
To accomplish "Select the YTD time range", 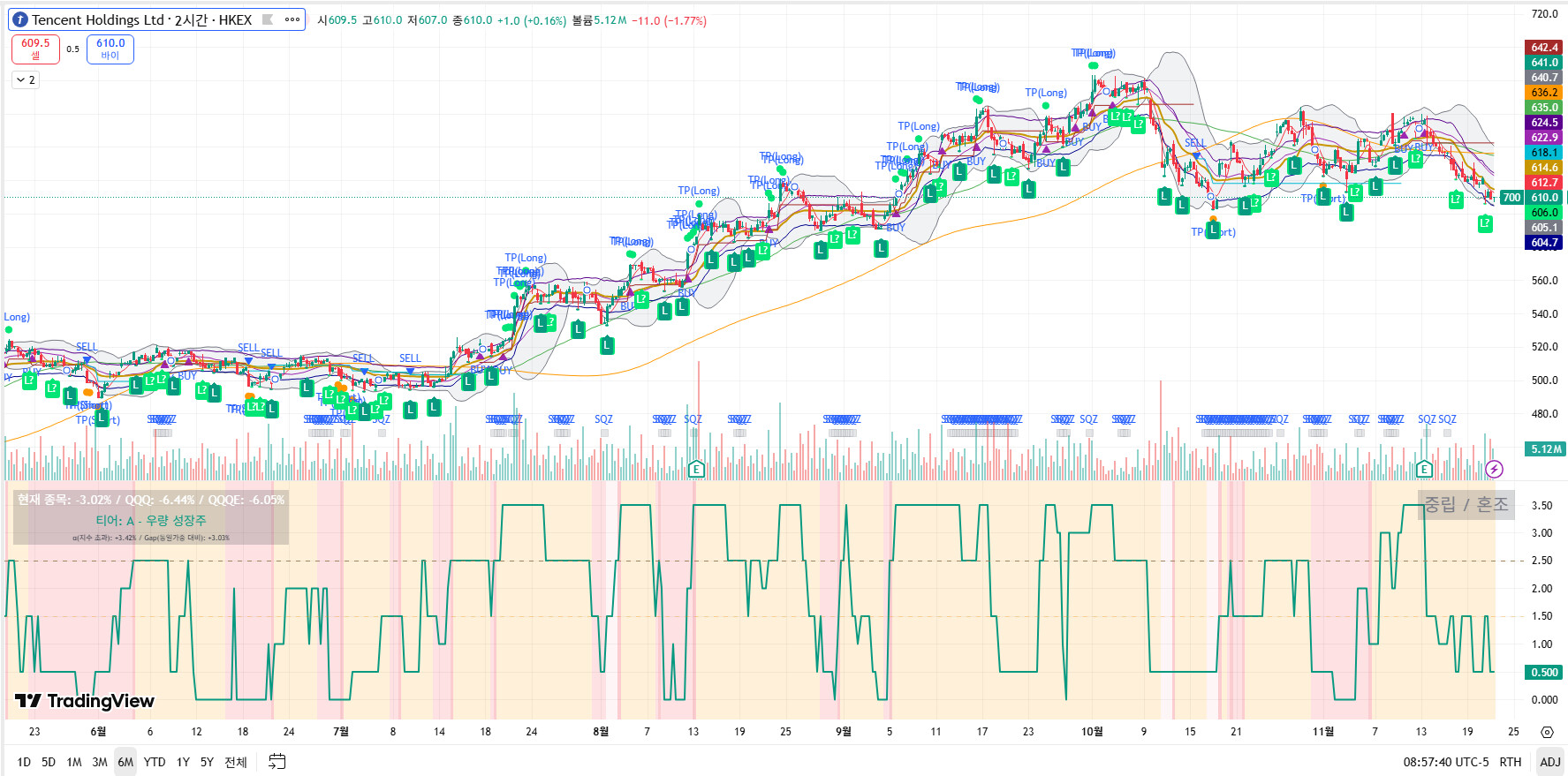I will [x=155, y=762].
